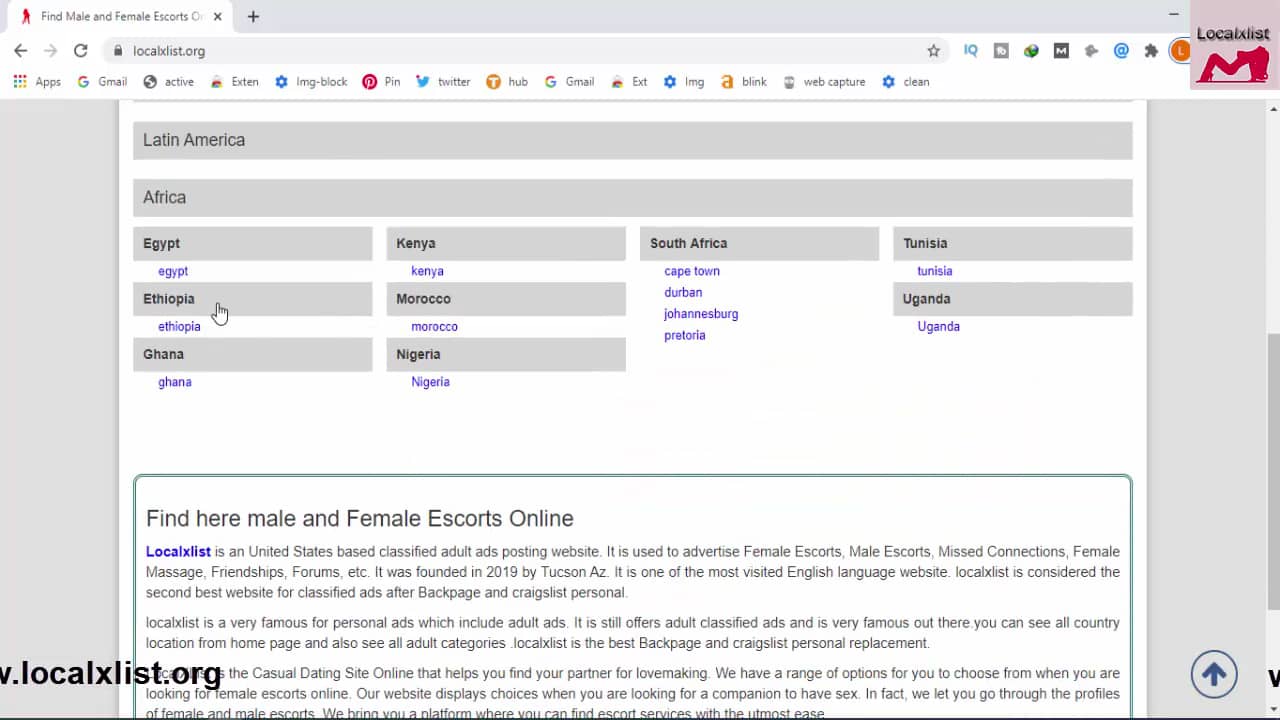This screenshot has height=720, width=1280.
Task: Open the durban link
Action: tap(683, 292)
